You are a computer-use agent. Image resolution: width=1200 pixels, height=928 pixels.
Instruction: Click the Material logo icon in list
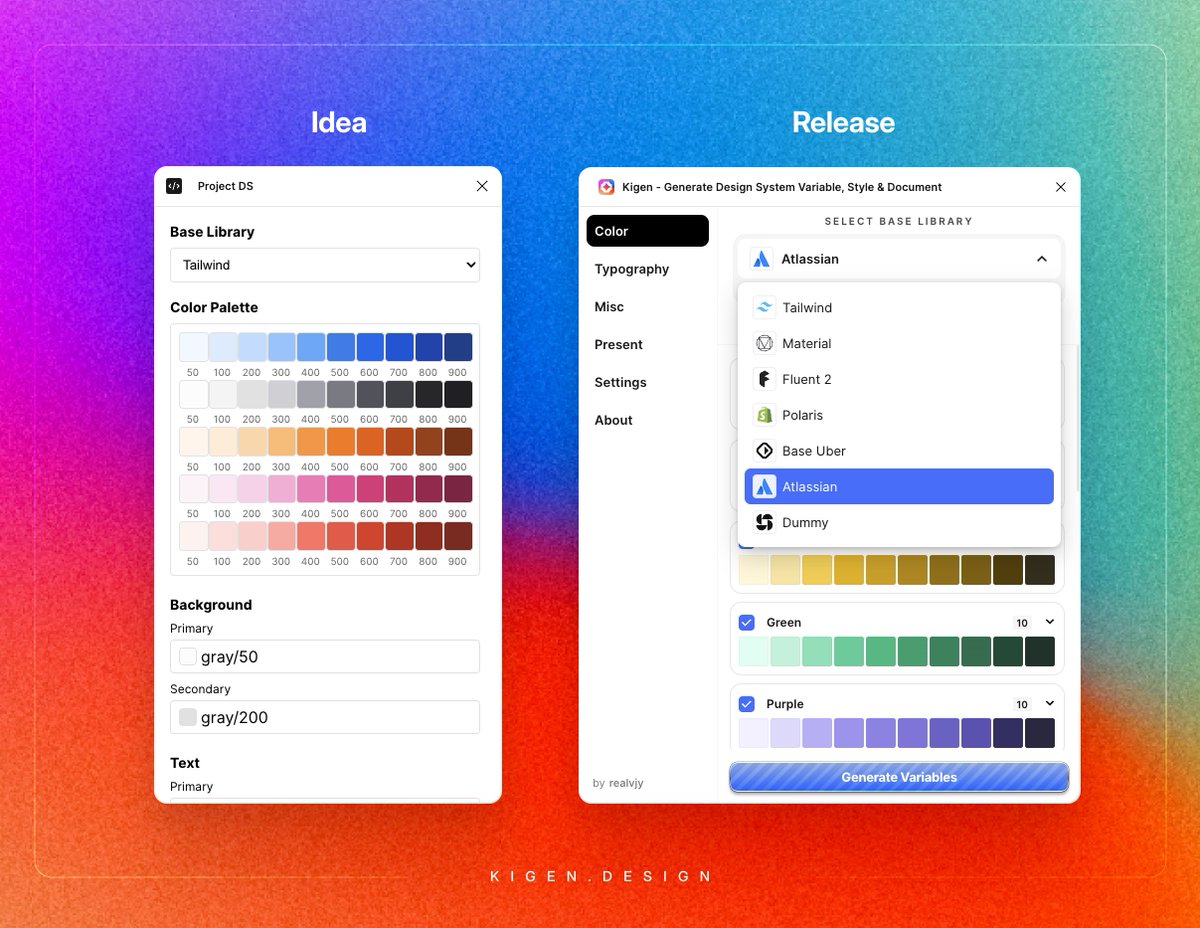(x=764, y=344)
